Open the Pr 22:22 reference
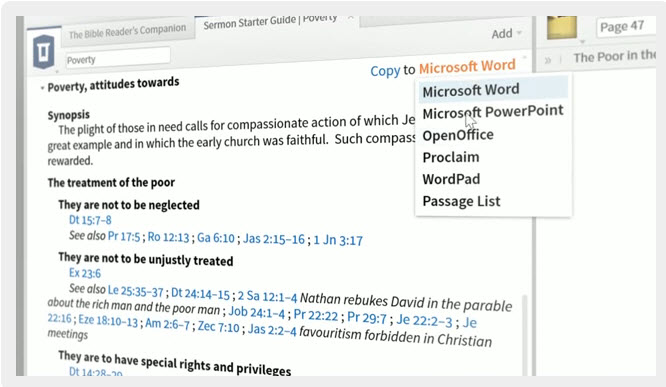Screen dimensions: 666x387 (316, 316)
